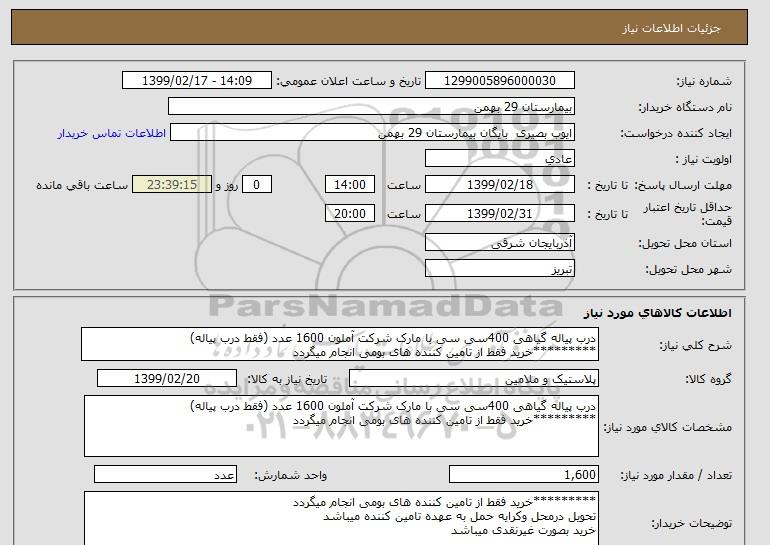Viewport: 770px width, 545px height.
Task: Click the remaining days field showing 0
Action: point(256,185)
